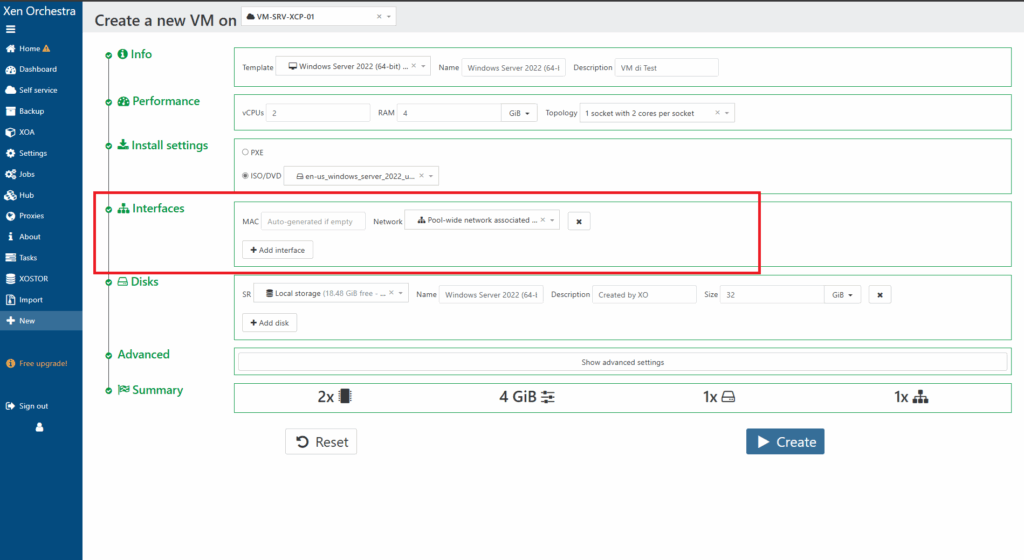
Task: Select the ISO/DVD radio button
Action: [246, 176]
